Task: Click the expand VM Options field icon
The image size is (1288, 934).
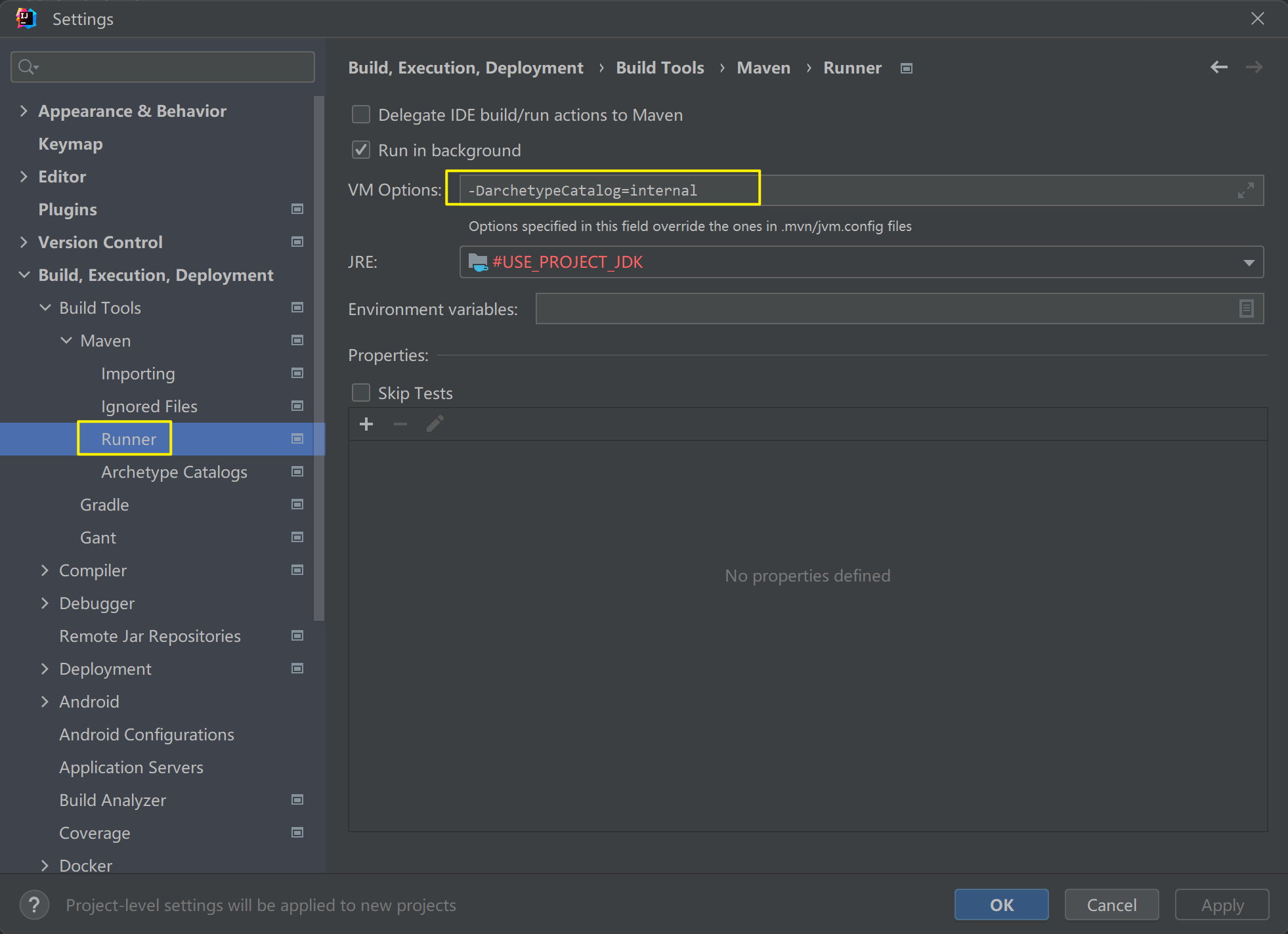Action: click(1245, 190)
